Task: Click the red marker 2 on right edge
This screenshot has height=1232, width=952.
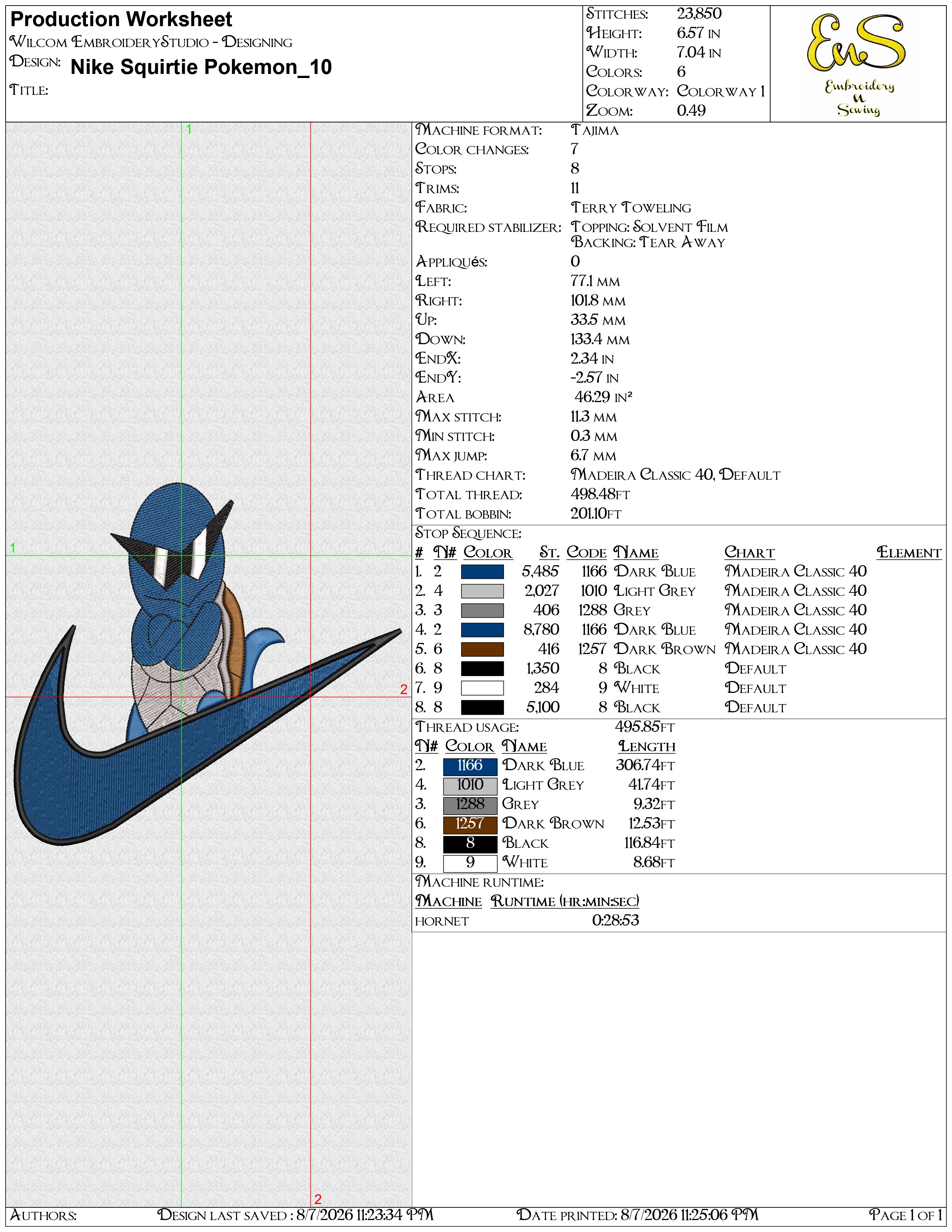Action: [404, 689]
